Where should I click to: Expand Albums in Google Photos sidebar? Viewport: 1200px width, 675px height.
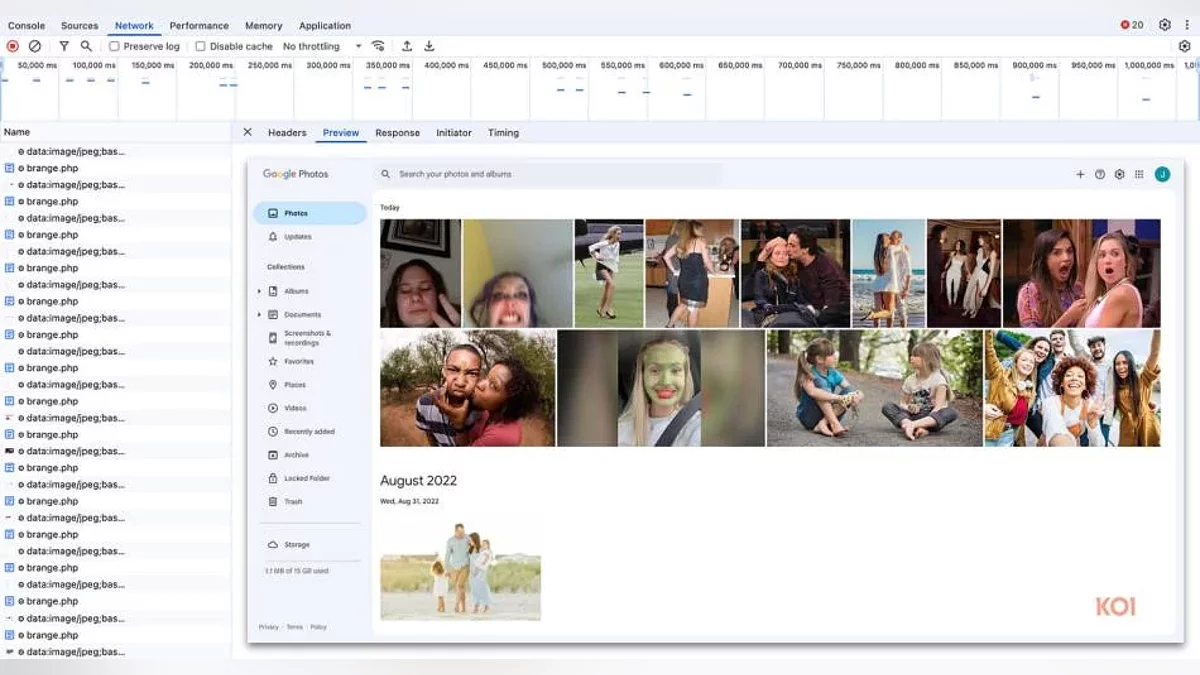point(259,291)
